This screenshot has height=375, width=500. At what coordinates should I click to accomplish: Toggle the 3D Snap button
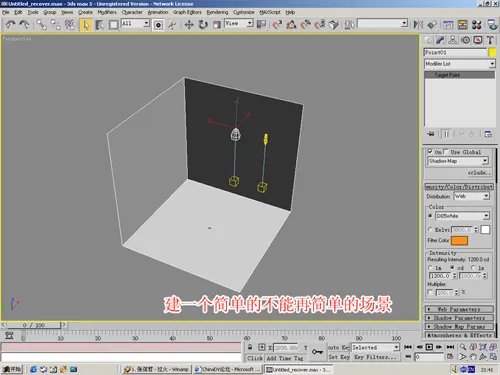tap(277, 24)
